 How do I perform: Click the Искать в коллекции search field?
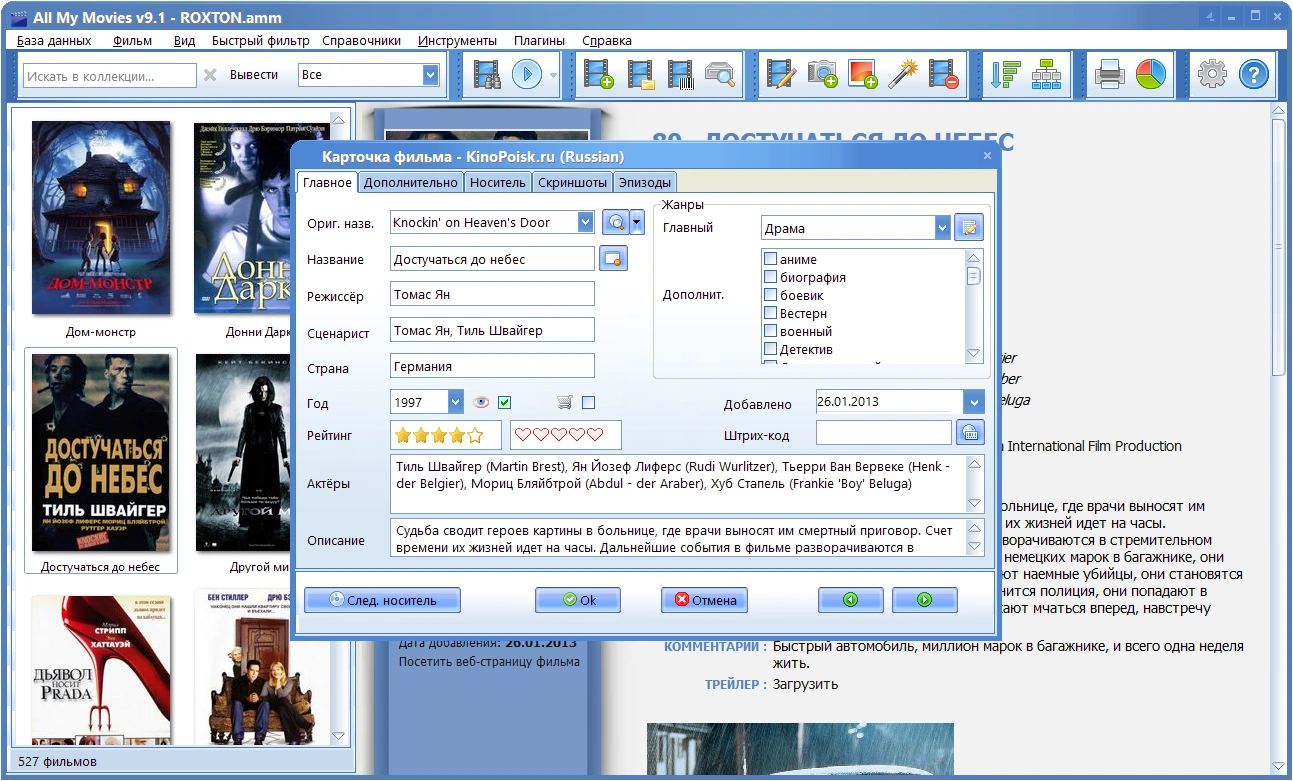coord(110,75)
